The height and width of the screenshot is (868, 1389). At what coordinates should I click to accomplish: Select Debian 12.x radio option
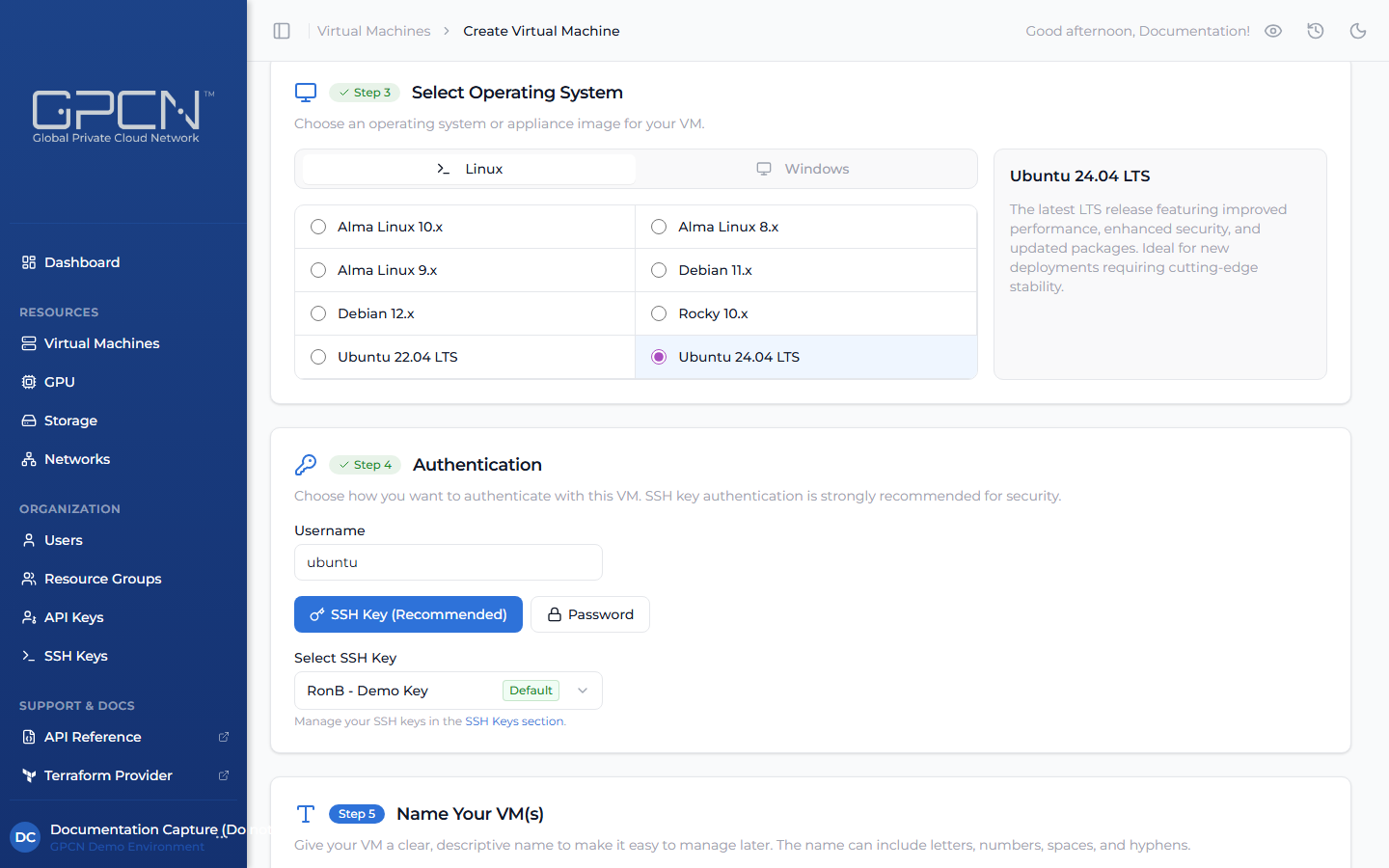[x=318, y=313]
